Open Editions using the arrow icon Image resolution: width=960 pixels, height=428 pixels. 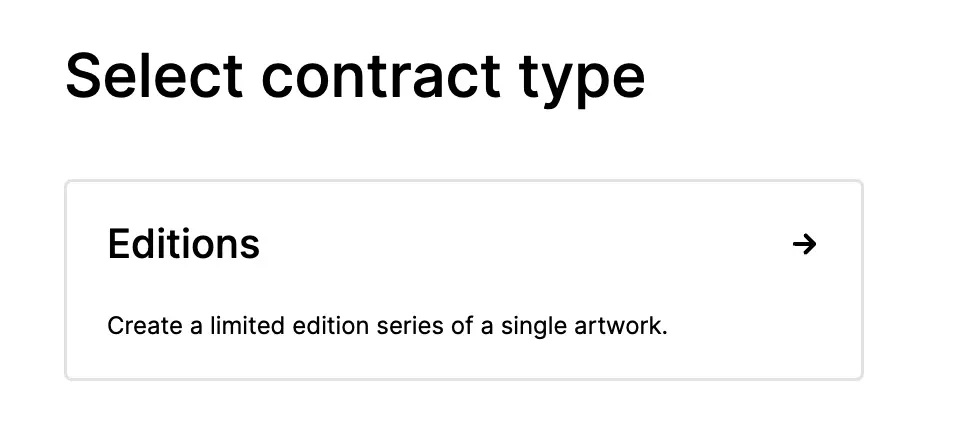[804, 244]
